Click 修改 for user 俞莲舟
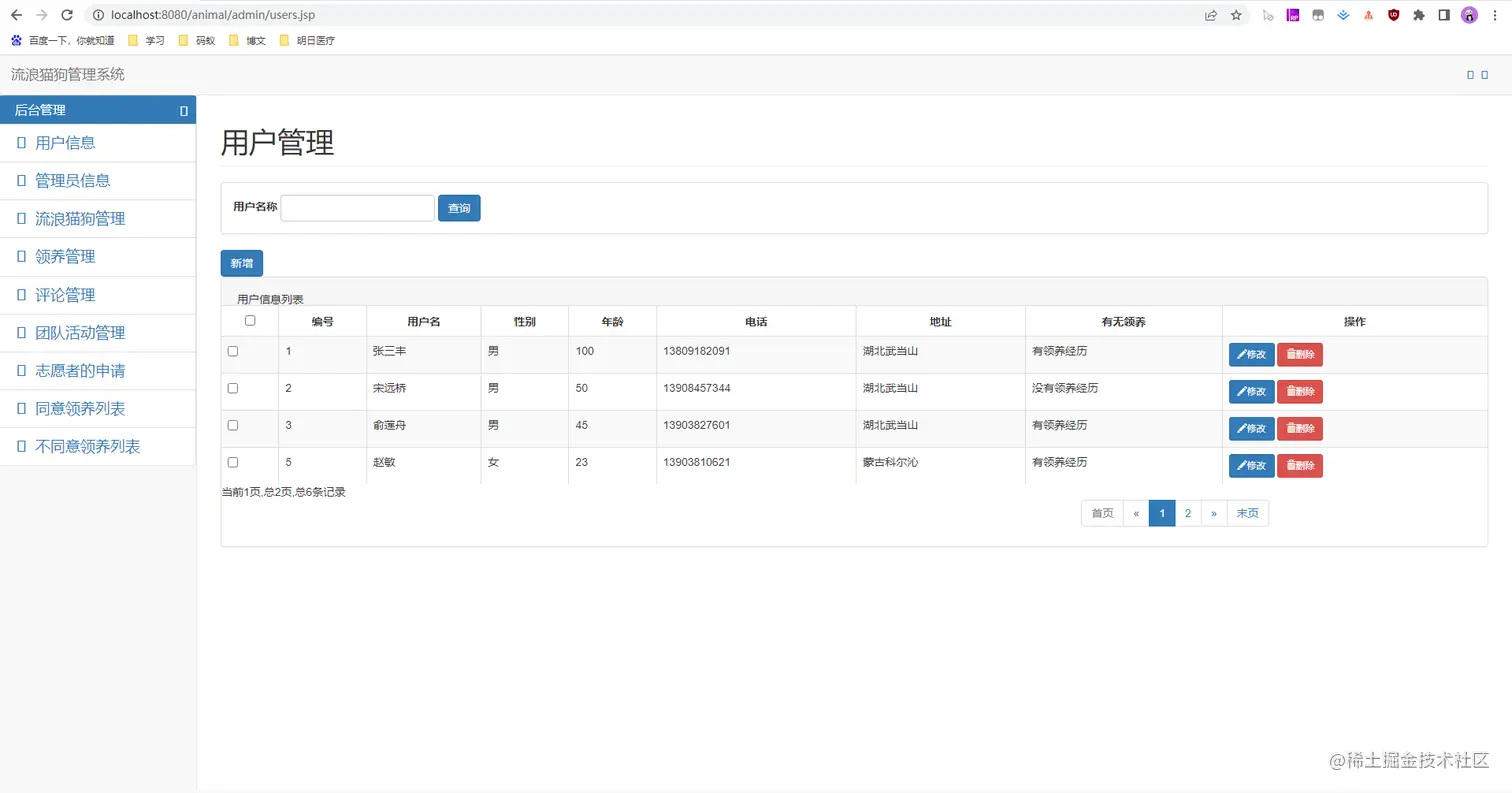 click(1252, 429)
